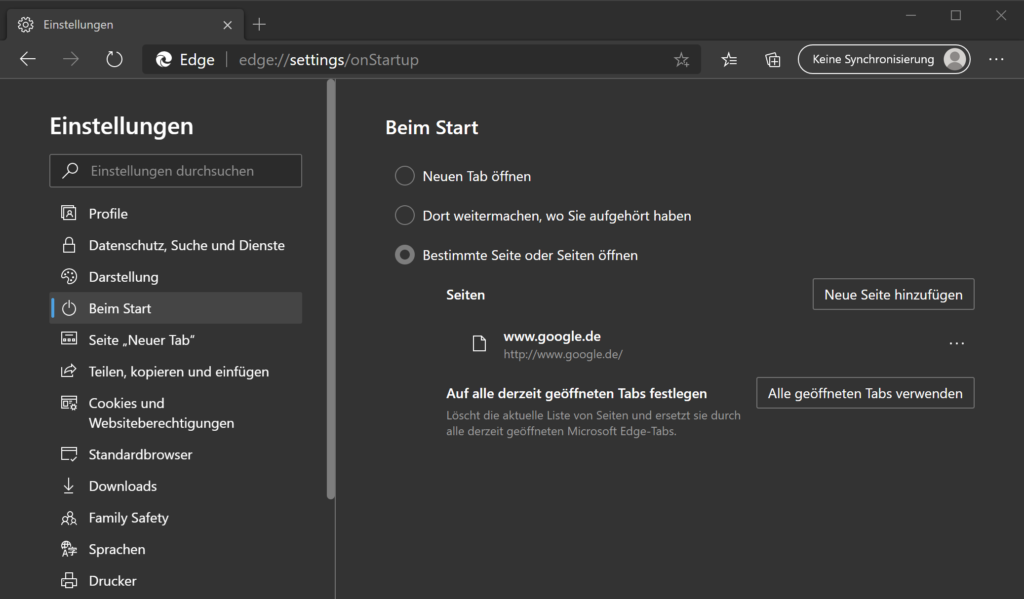This screenshot has width=1024, height=599.
Task: Click the Teilen share icon
Action: [69, 371]
